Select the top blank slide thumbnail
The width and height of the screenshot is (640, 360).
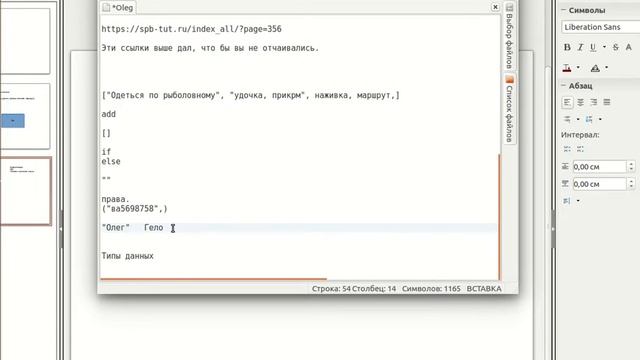click(x=25, y=41)
